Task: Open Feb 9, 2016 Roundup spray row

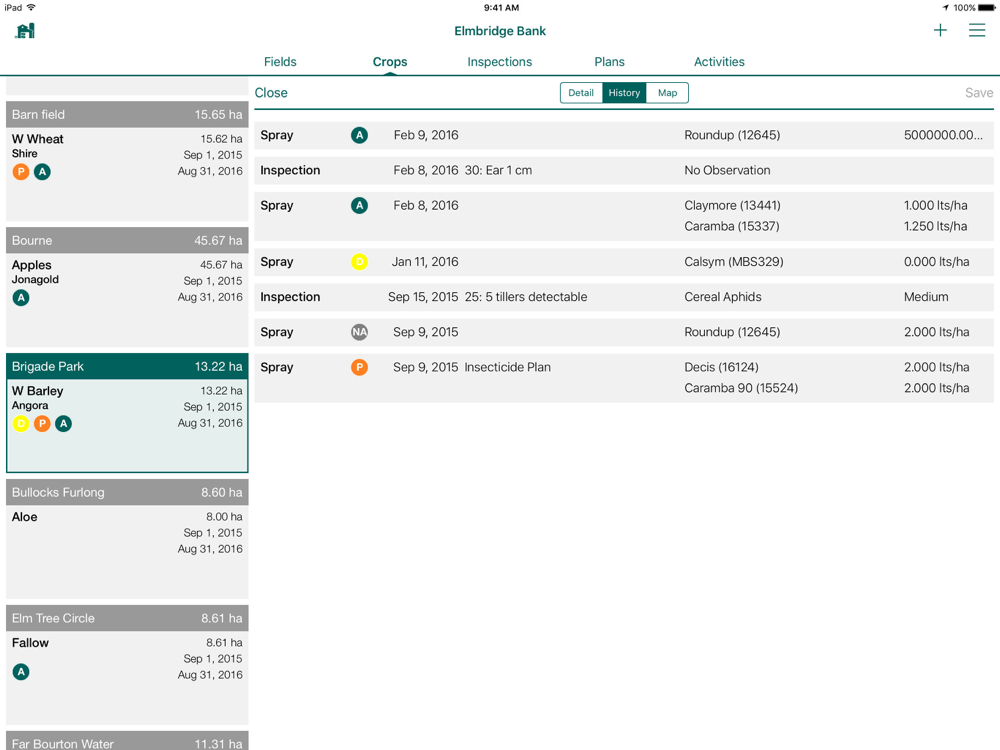Action: point(624,135)
